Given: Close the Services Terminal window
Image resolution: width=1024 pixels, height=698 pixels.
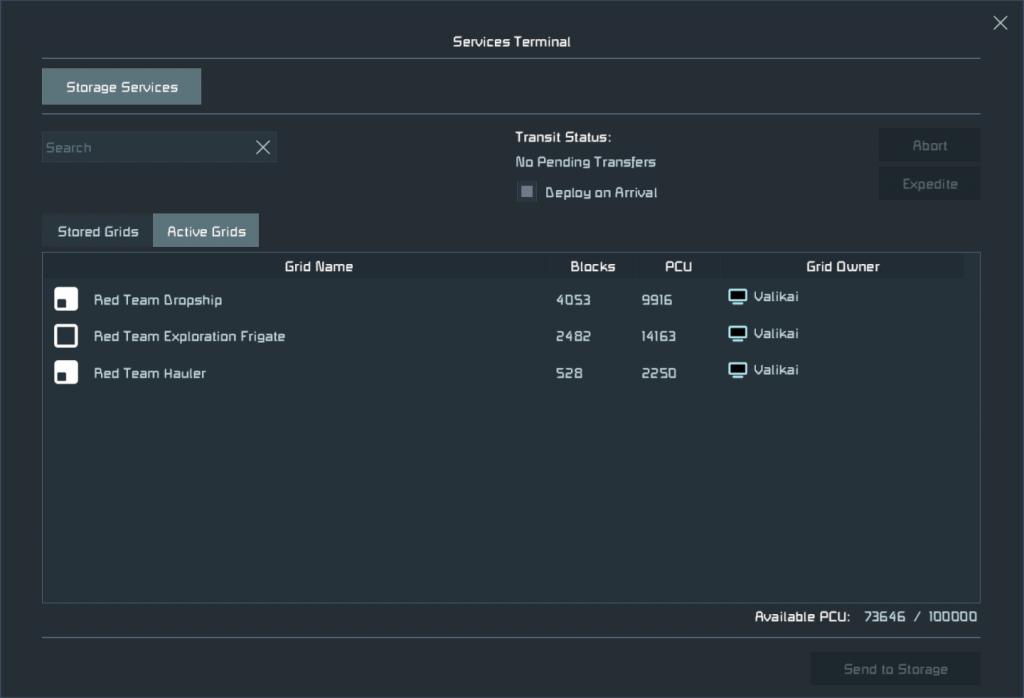Looking at the screenshot, I should pos(1000,23).
